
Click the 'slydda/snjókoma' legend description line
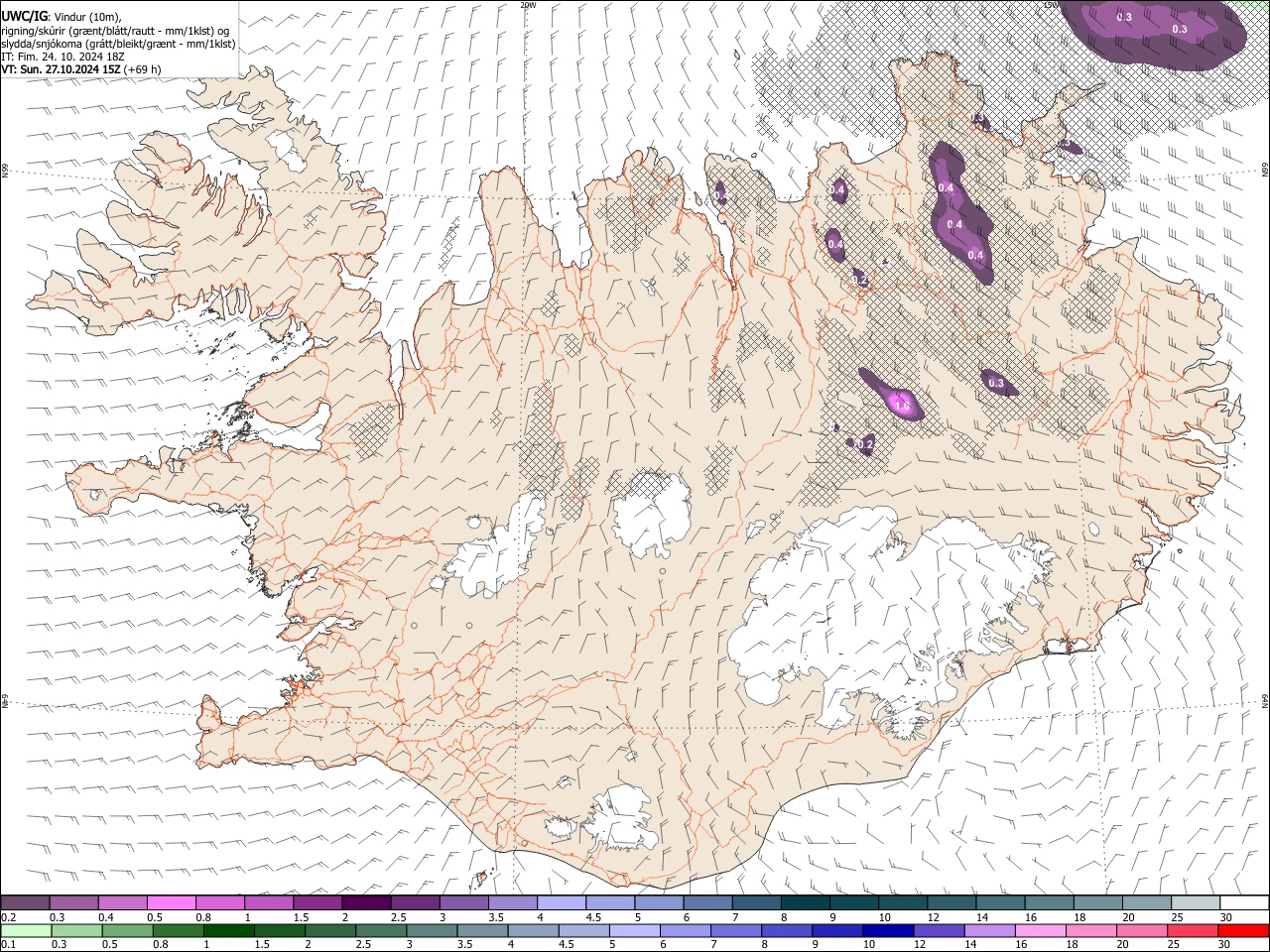[x=119, y=44]
